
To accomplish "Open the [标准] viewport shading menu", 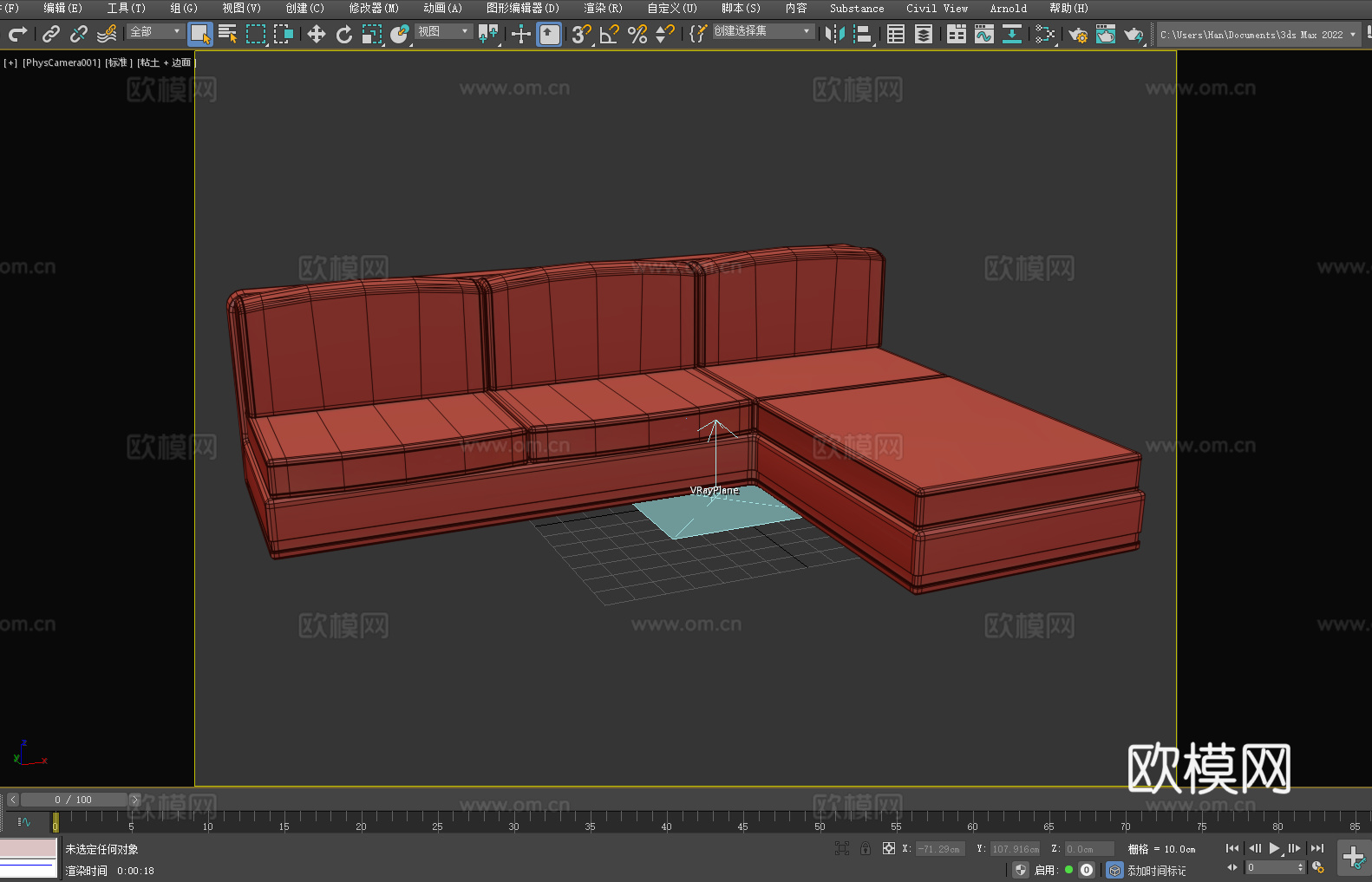I will 119,62.
